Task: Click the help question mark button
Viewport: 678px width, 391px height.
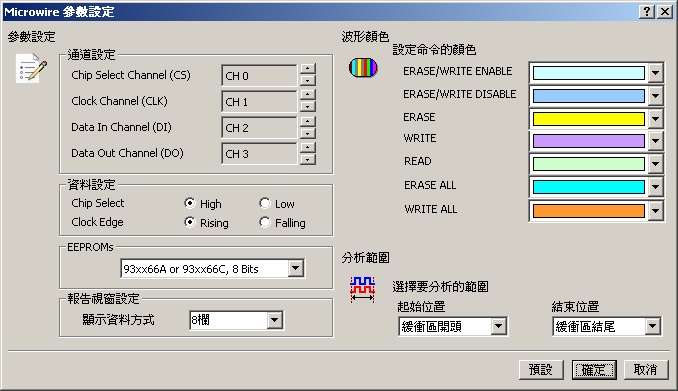Action: 647,12
